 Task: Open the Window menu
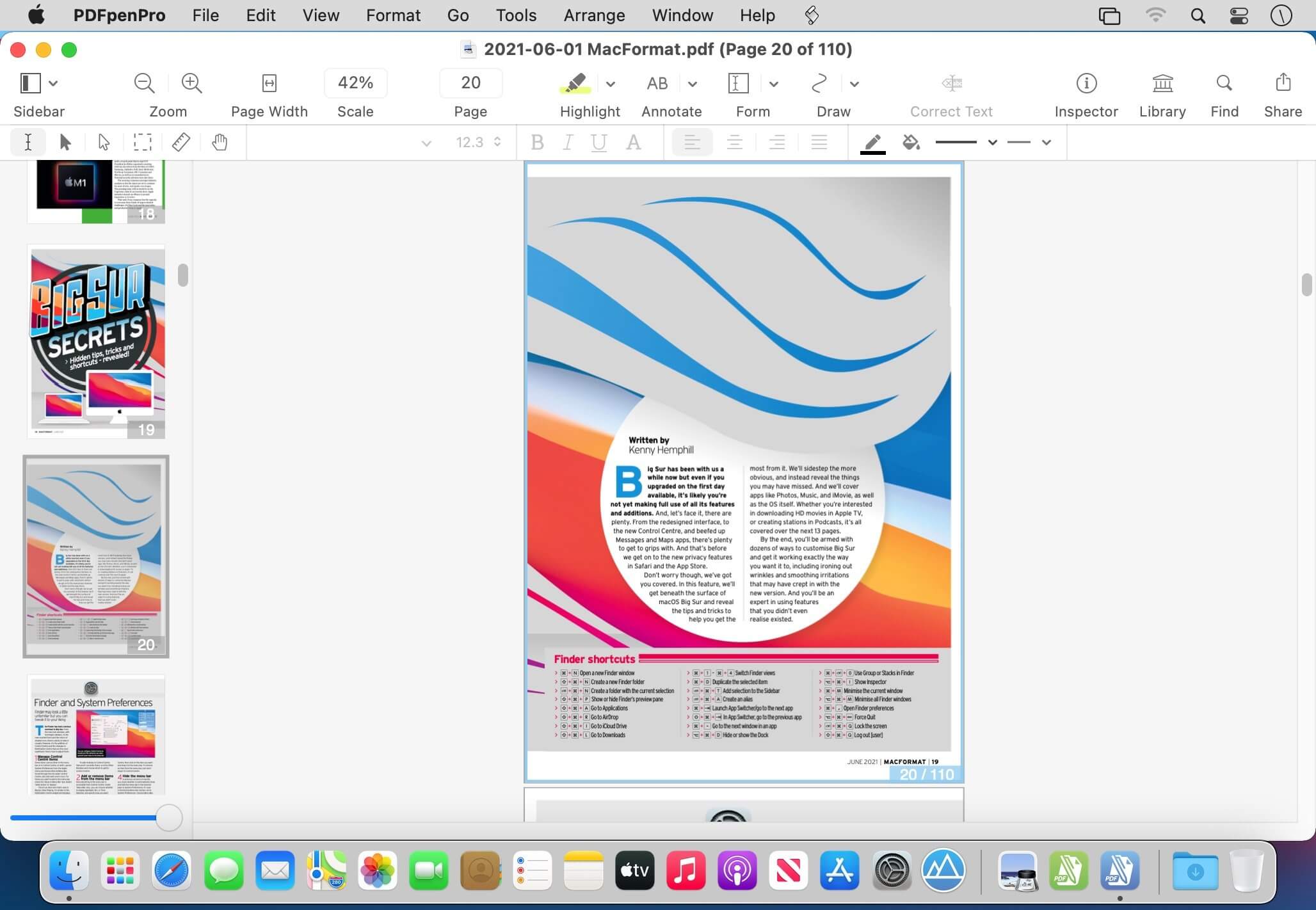pos(682,15)
